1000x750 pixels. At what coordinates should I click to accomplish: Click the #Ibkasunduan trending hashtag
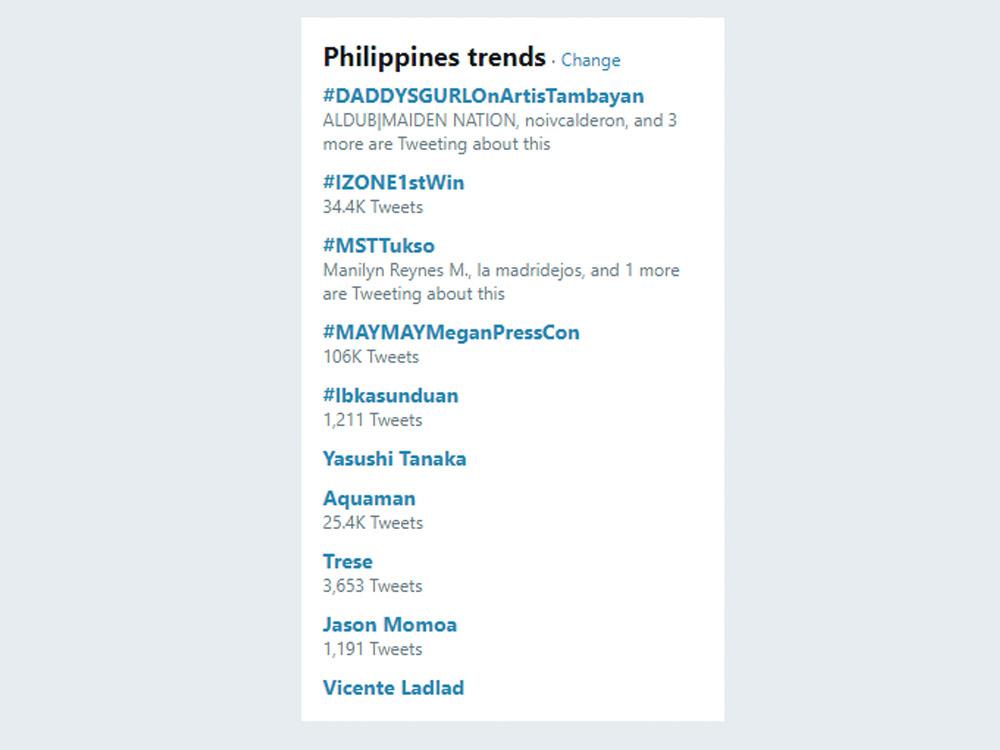(x=390, y=396)
